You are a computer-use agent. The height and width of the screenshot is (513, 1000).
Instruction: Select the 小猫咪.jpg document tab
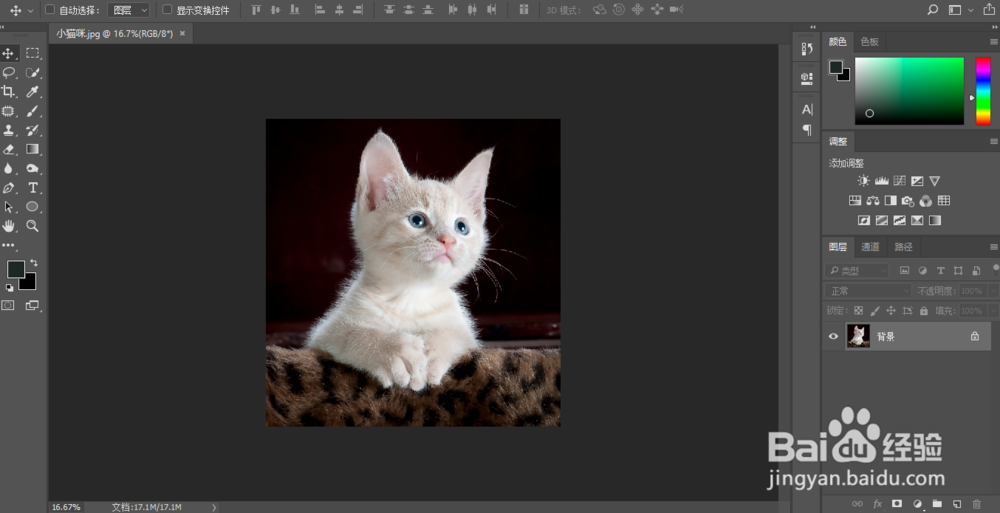click(114, 33)
